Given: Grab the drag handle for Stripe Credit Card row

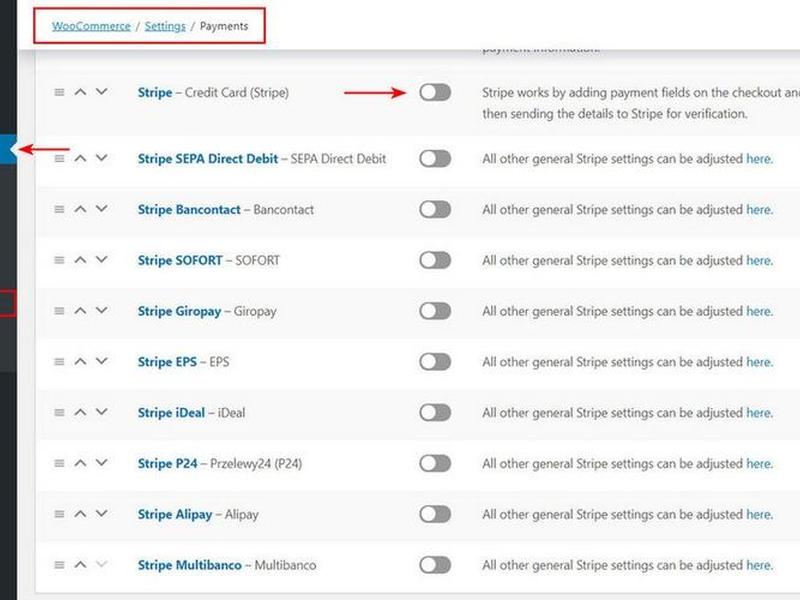Looking at the screenshot, I should coord(59,92).
